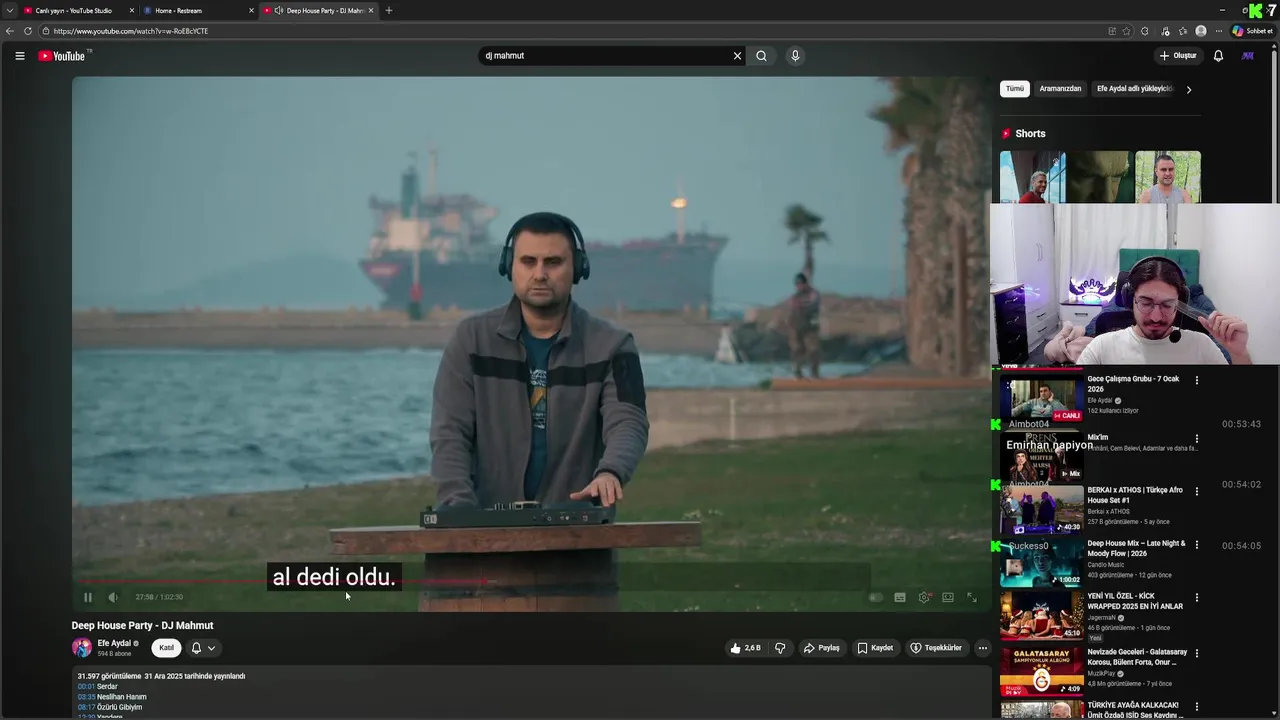This screenshot has height=720, width=1280.
Task: Open the subscription notification bell dropdown
Action: [203, 648]
